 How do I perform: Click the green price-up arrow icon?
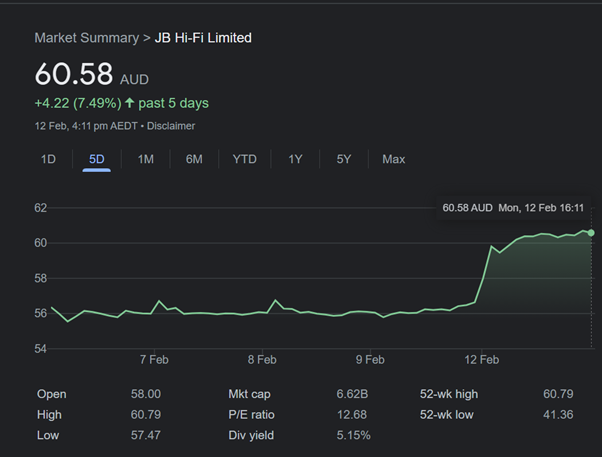pos(129,103)
